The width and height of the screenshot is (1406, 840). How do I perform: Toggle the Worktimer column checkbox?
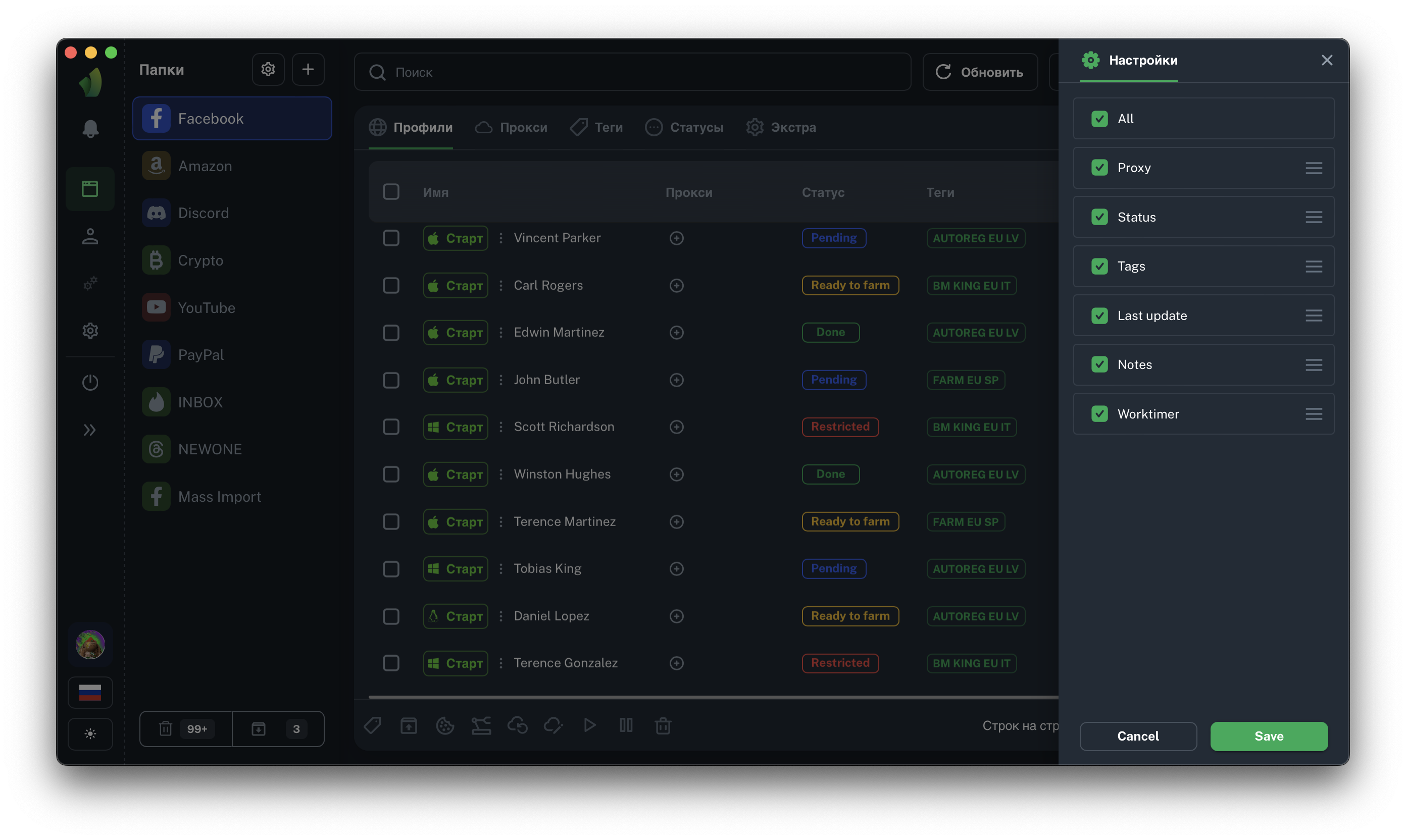click(x=1099, y=414)
